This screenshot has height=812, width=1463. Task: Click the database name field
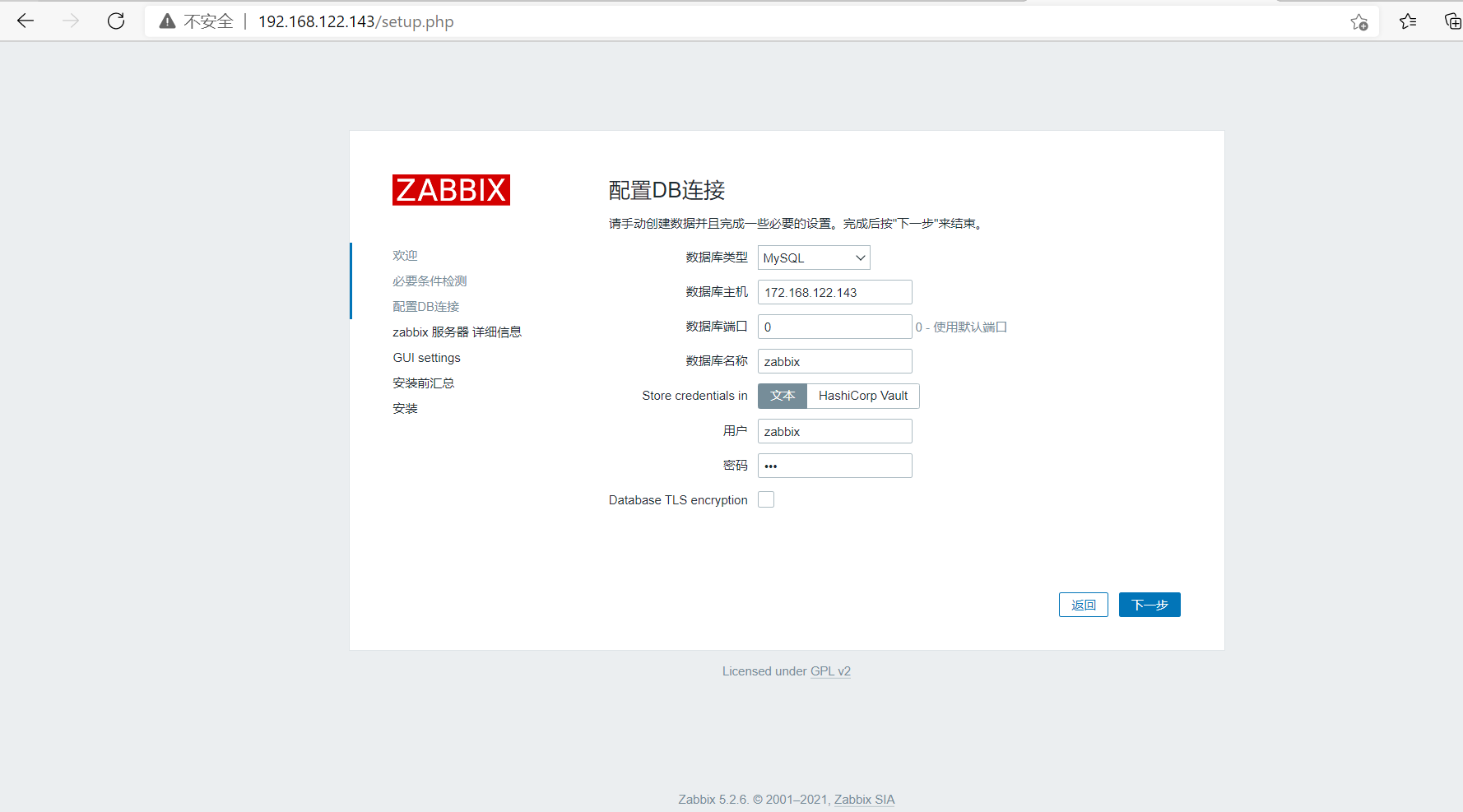(834, 361)
